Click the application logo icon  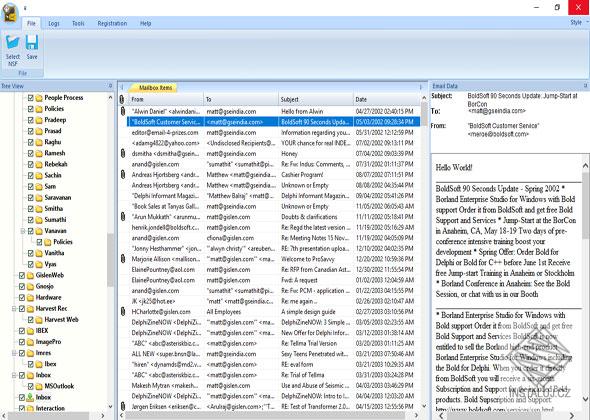pos(9,13)
